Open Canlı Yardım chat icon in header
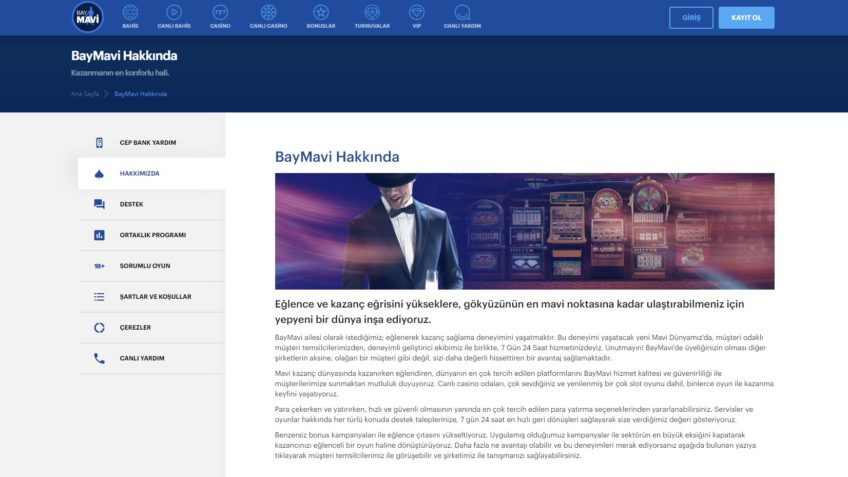Viewport: 848px width, 477px height. click(x=463, y=13)
